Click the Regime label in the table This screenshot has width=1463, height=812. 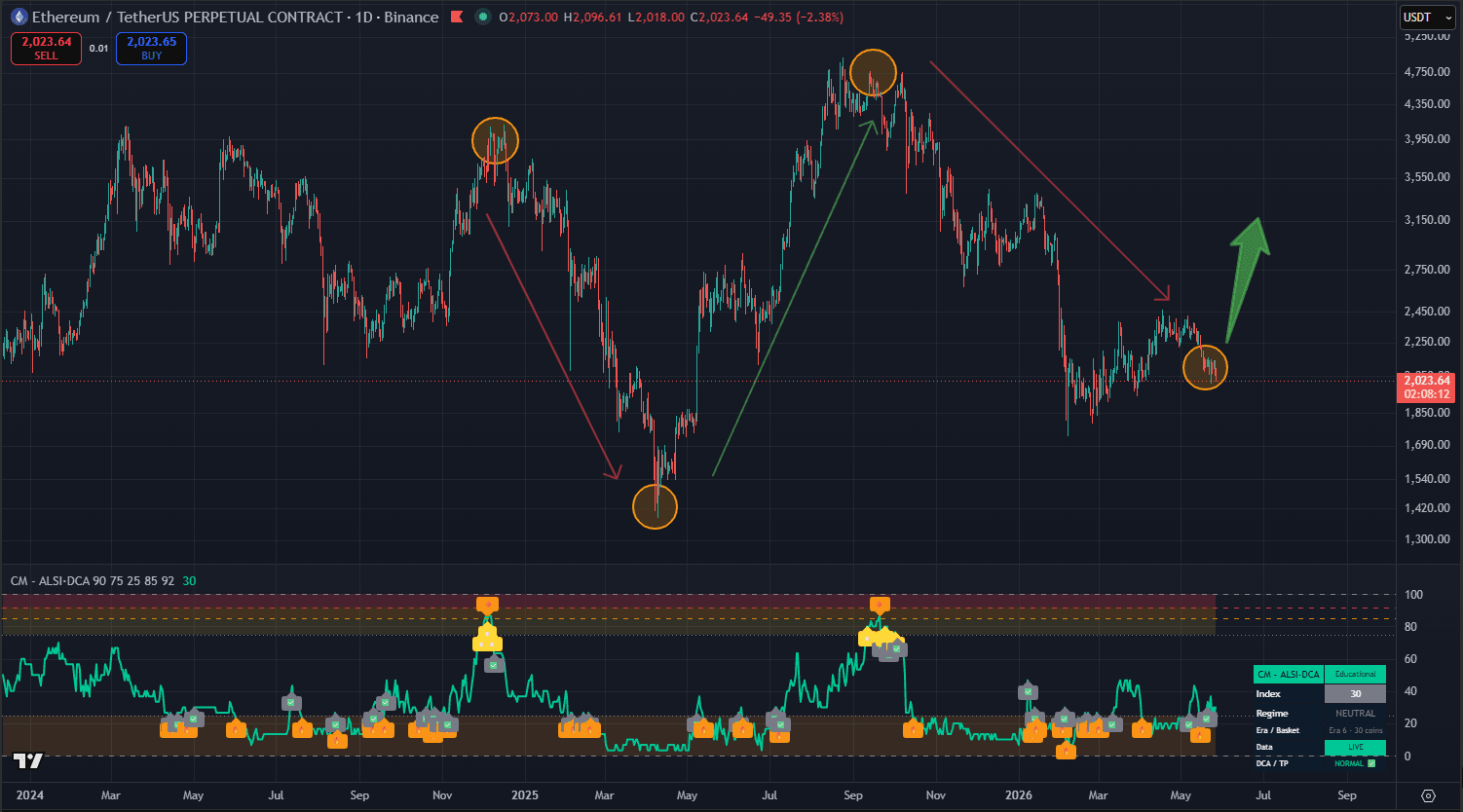point(1272,714)
